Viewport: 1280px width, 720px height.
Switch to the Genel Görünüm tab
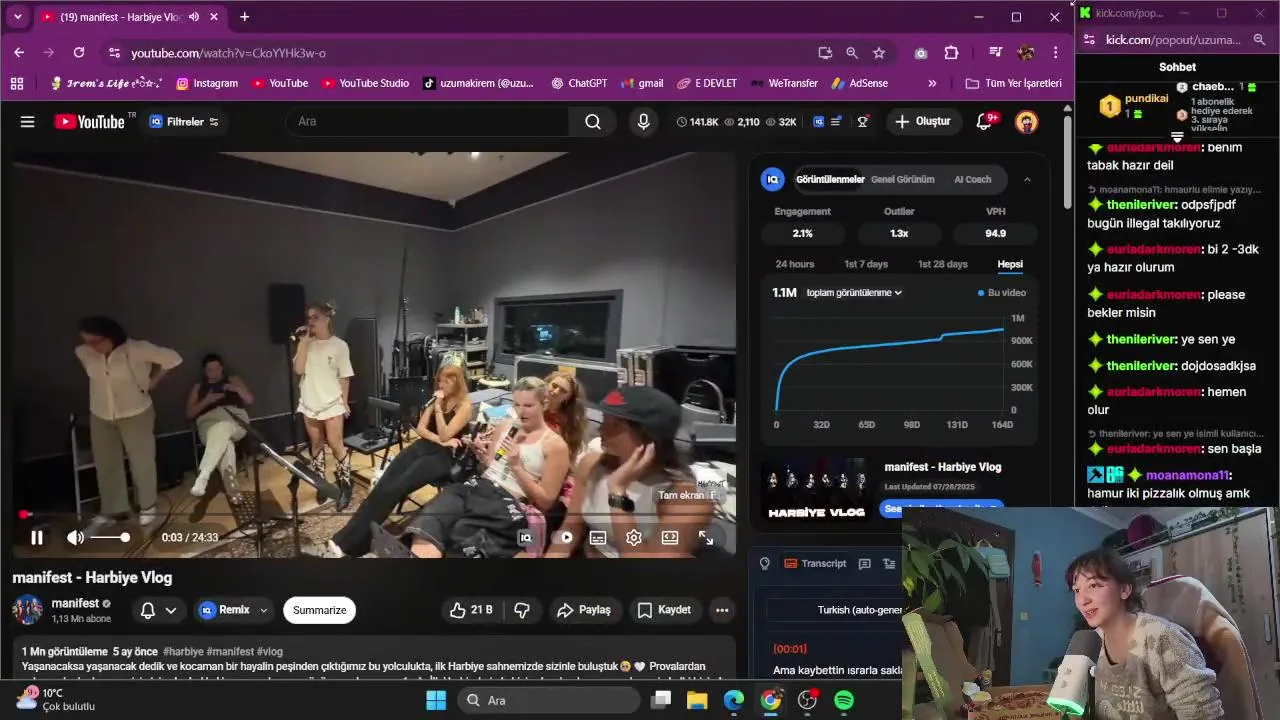[903, 180]
